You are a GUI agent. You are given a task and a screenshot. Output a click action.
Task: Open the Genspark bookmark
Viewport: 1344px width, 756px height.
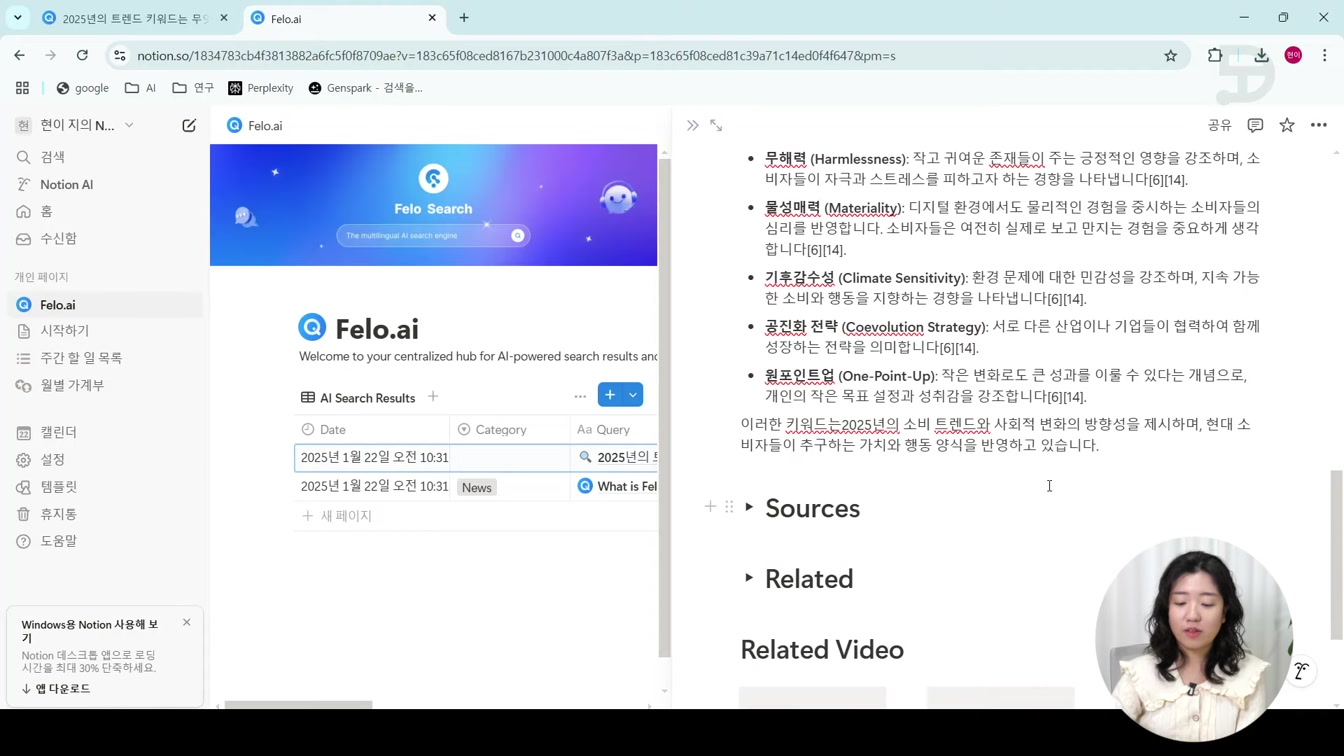point(365,88)
